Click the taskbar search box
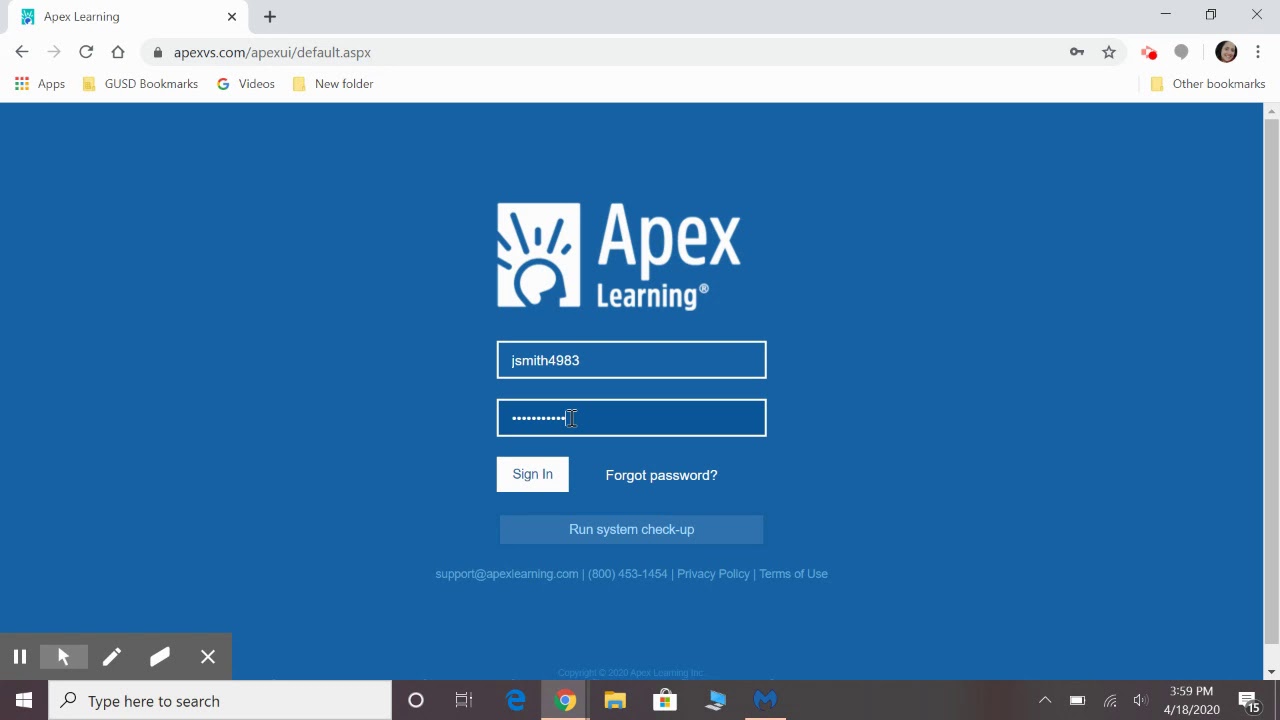Image resolution: width=1280 pixels, height=720 pixels. click(220, 701)
